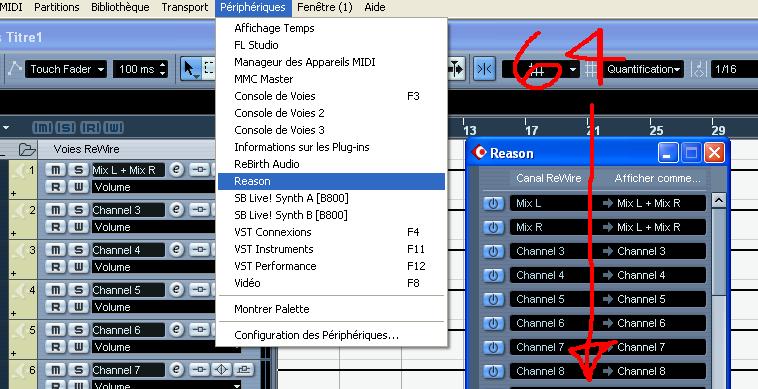Click ruler marker at bar 13
This screenshot has height=389, width=758.
click(469, 130)
